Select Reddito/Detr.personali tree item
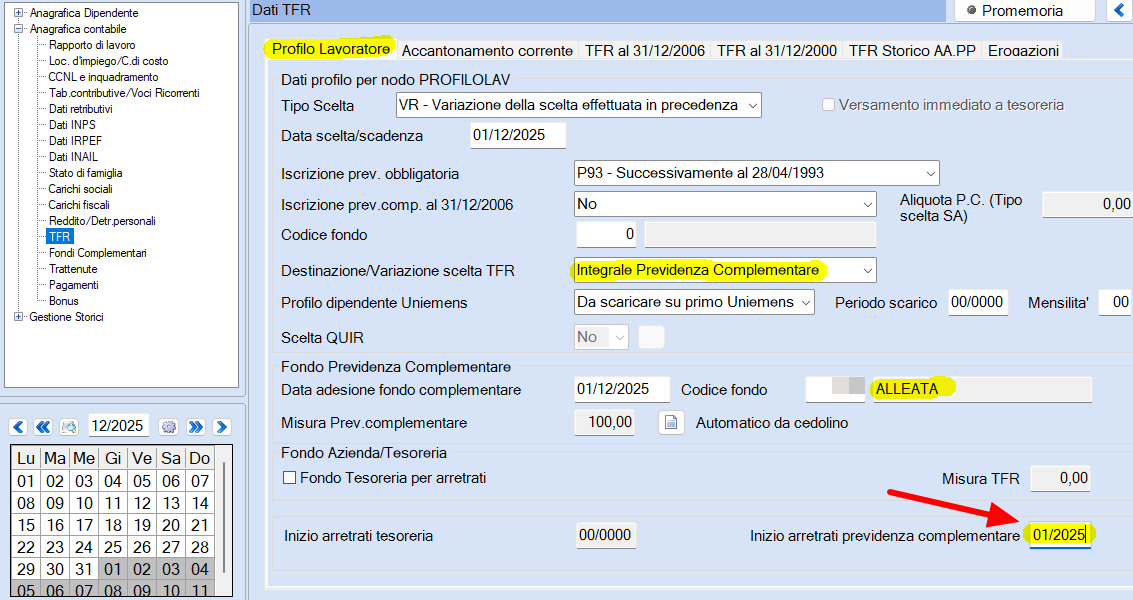The width and height of the screenshot is (1133, 600). [x=102, y=220]
